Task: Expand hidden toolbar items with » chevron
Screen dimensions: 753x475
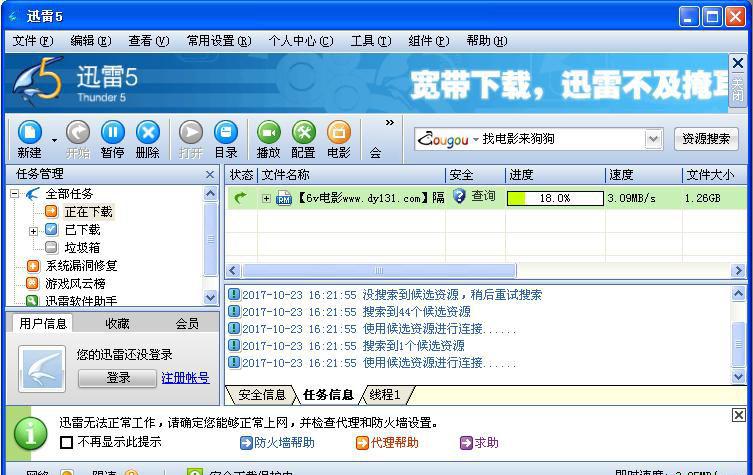Action: [x=389, y=123]
